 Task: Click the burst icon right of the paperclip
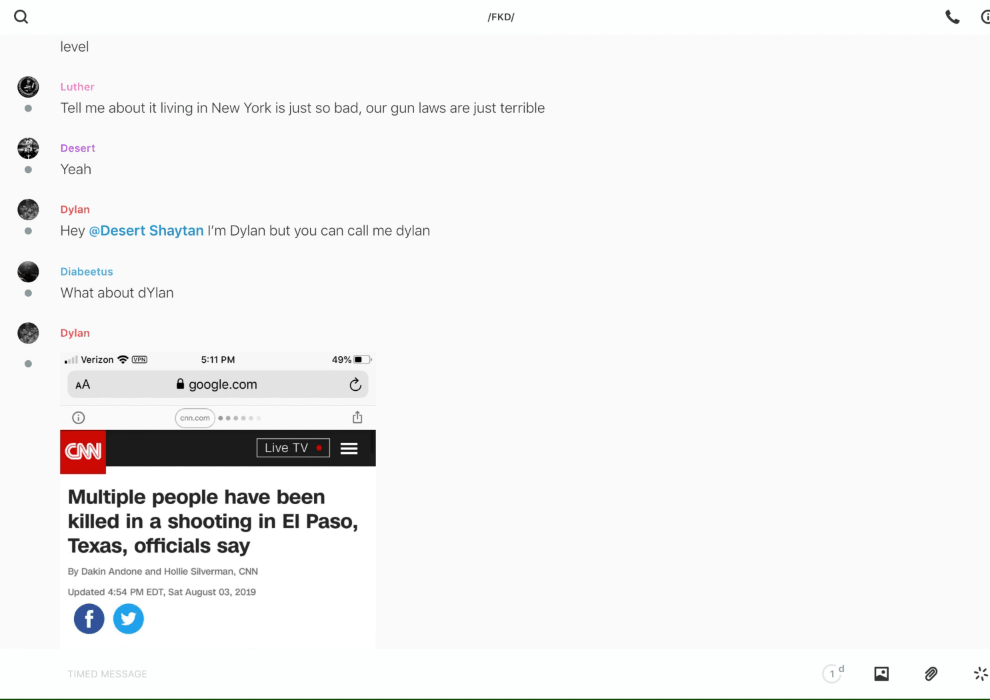[980, 674]
